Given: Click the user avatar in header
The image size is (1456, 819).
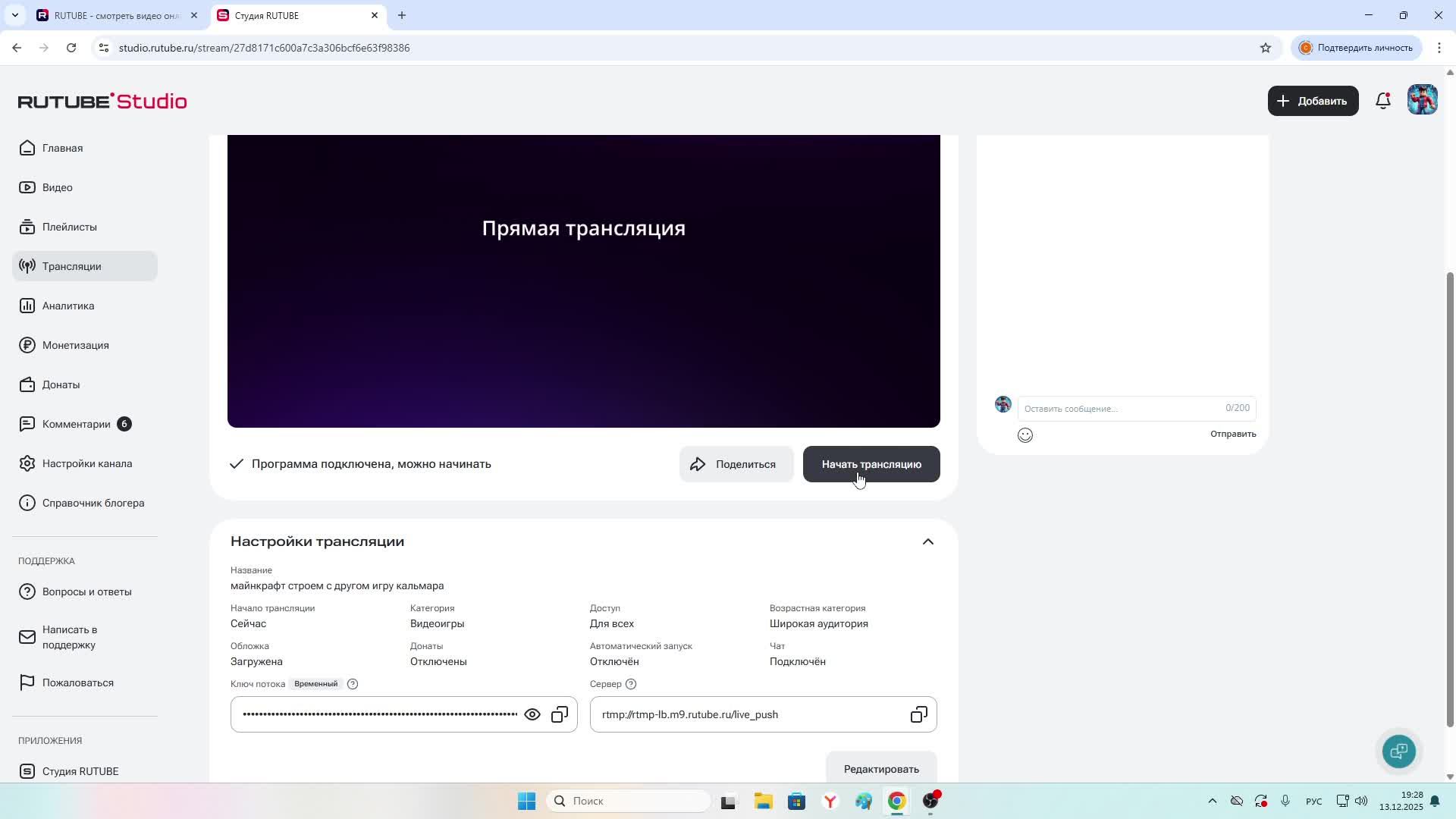Looking at the screenshot, I should pyautogui.click(x=1422, y=101).
